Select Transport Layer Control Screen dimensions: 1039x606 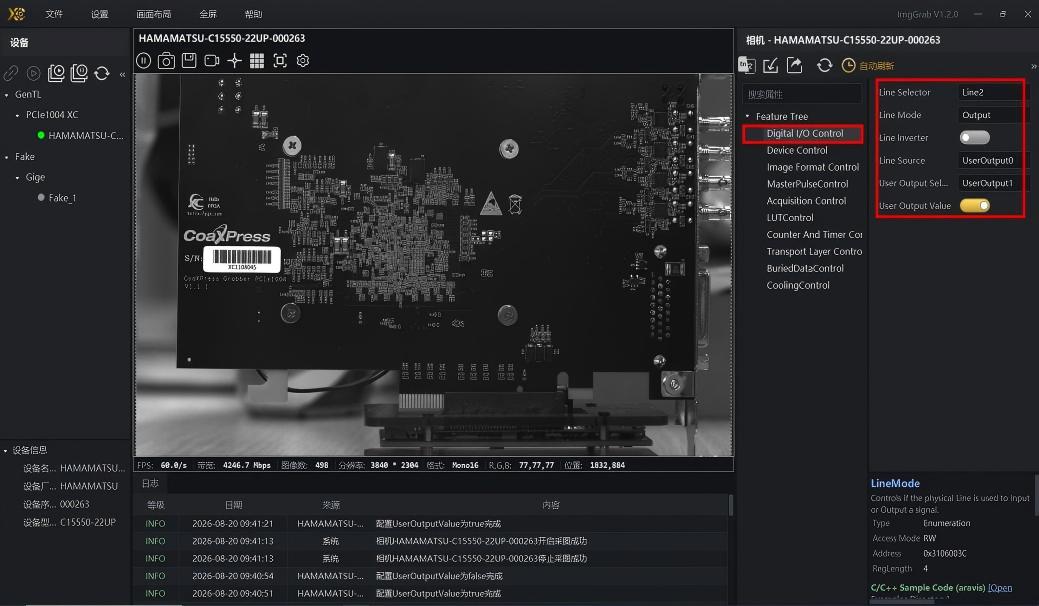coord(814,252)
